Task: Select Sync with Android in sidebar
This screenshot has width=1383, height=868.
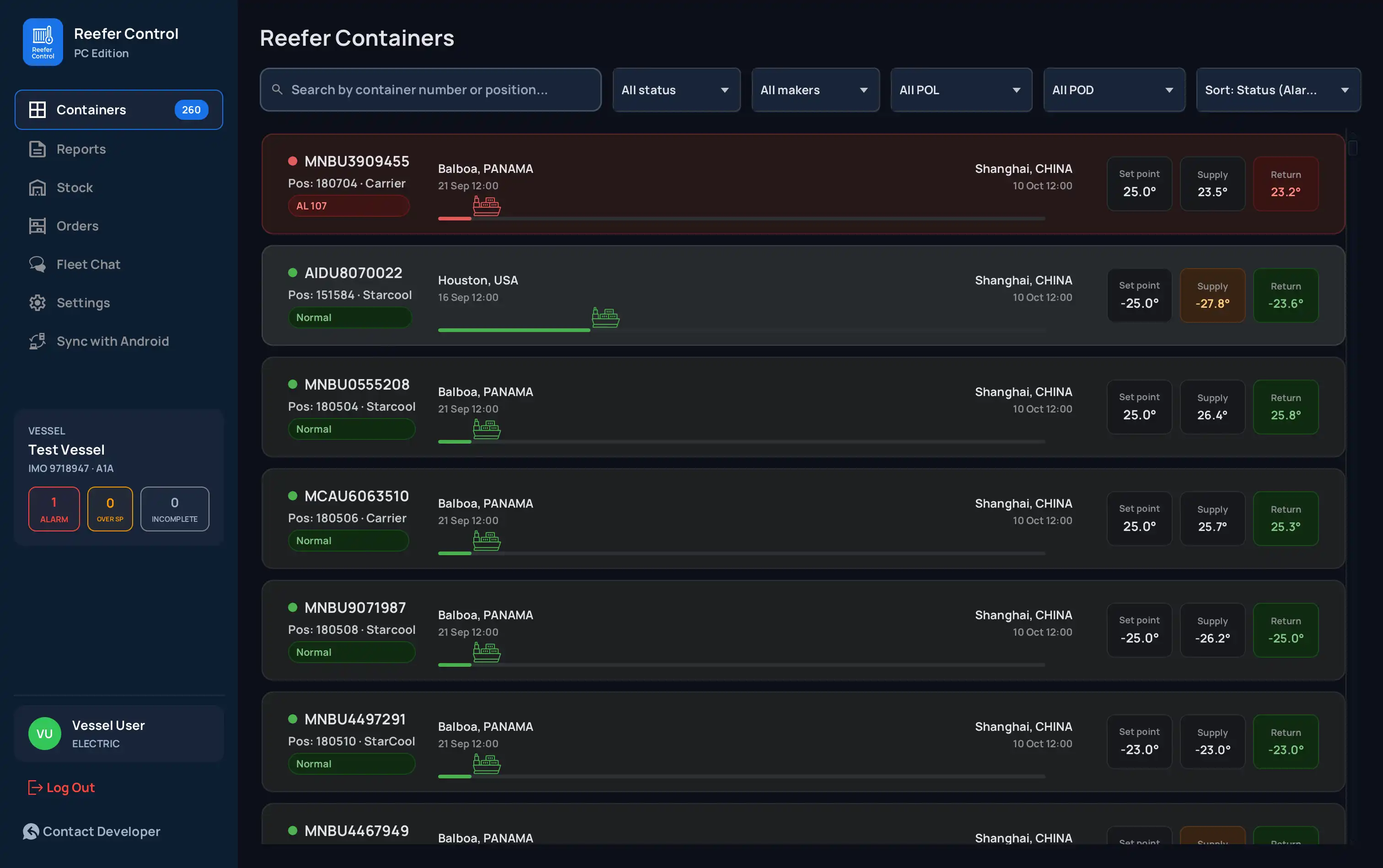Action: pos(119,341)
